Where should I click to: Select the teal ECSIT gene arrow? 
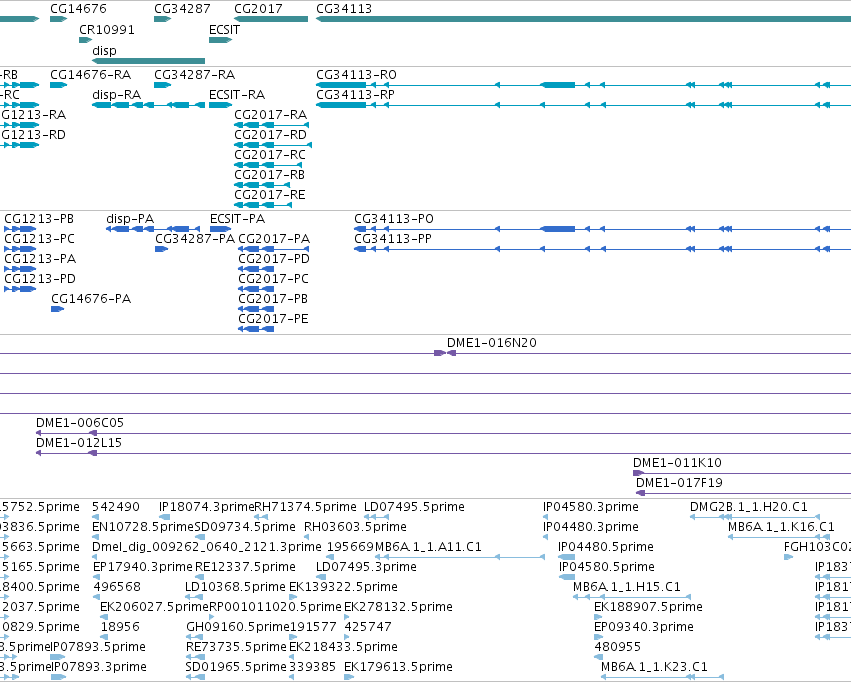[x=220, y=40]
